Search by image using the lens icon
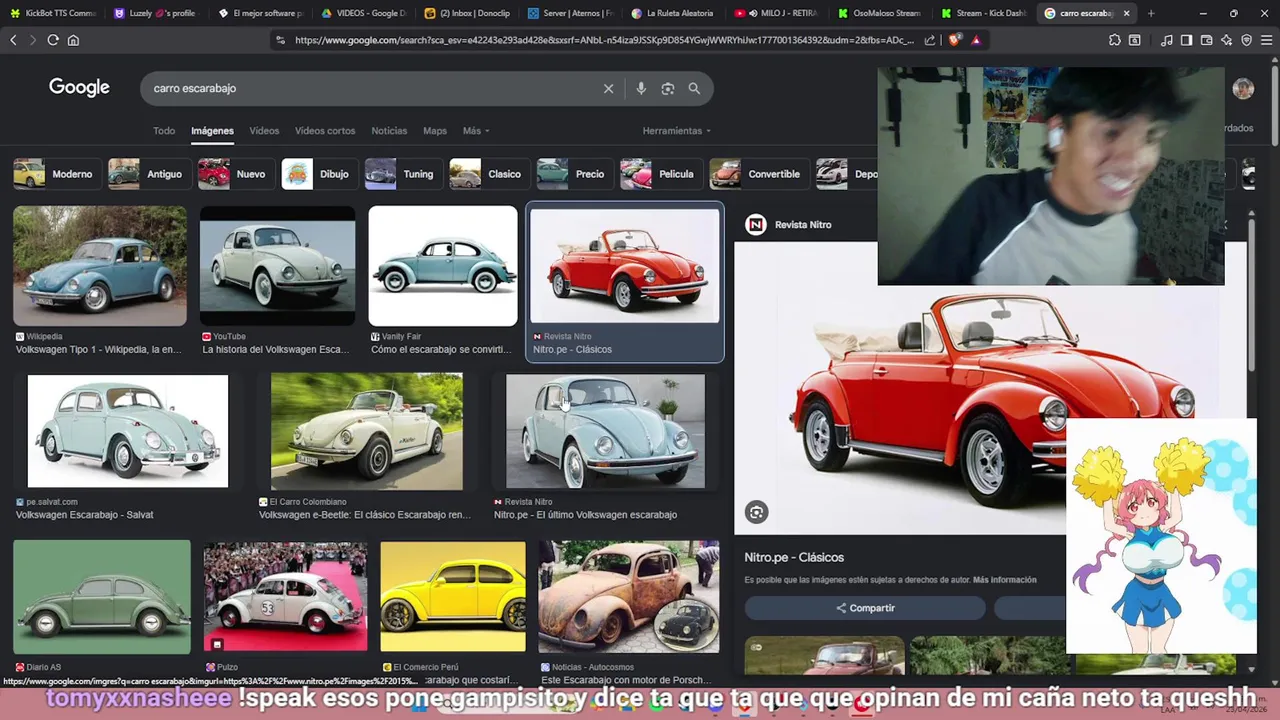This screenshot has height=720, width=1280. click(x=668, y=88)
